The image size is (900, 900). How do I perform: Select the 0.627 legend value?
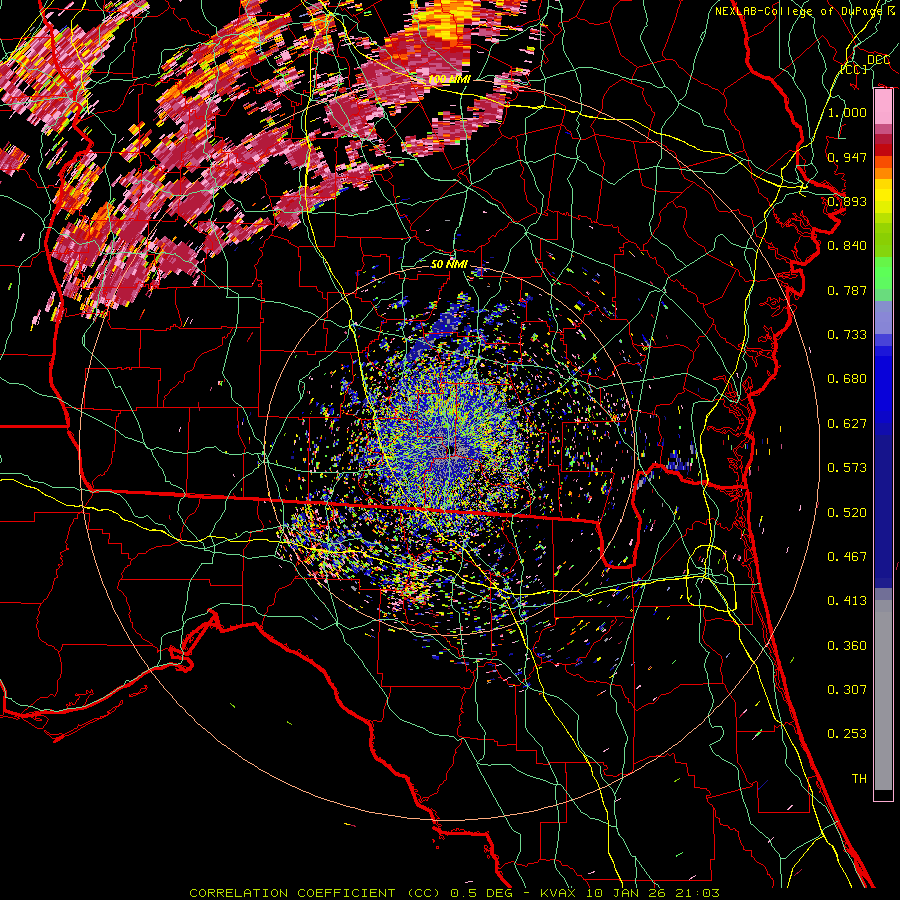(x=847, y=424)
